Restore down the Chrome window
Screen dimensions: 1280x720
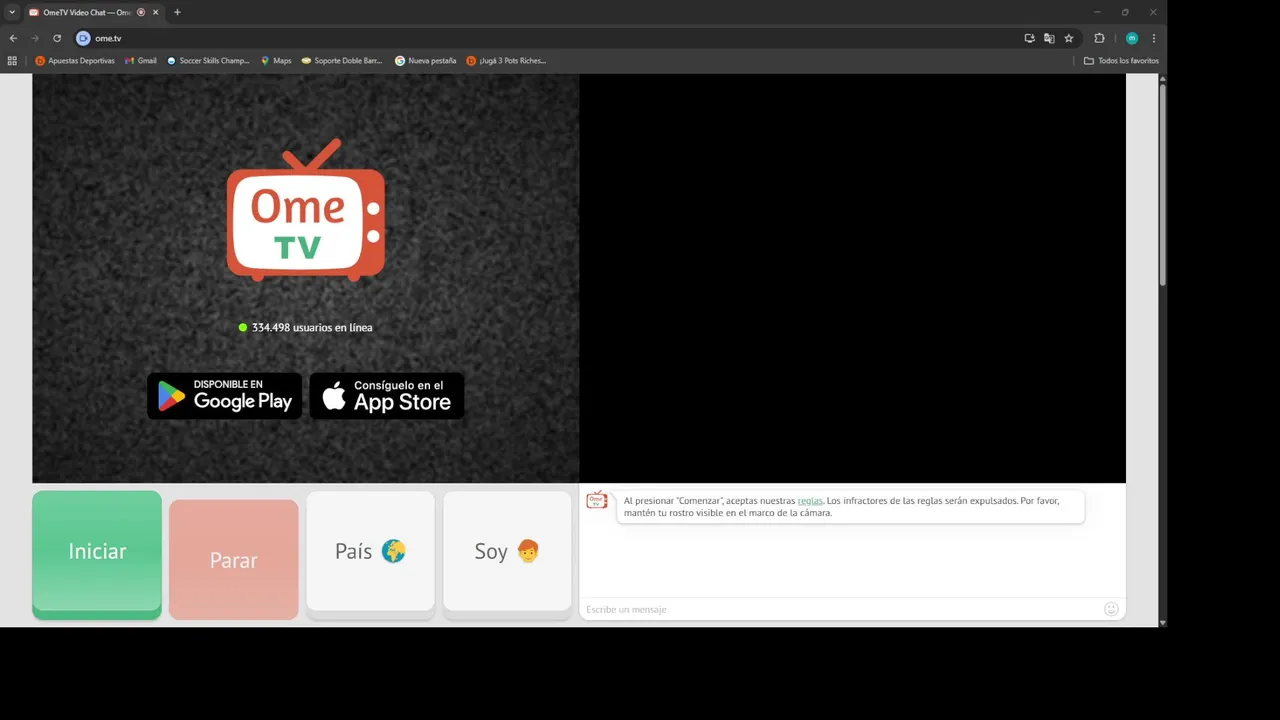(x=1125, y=12)
